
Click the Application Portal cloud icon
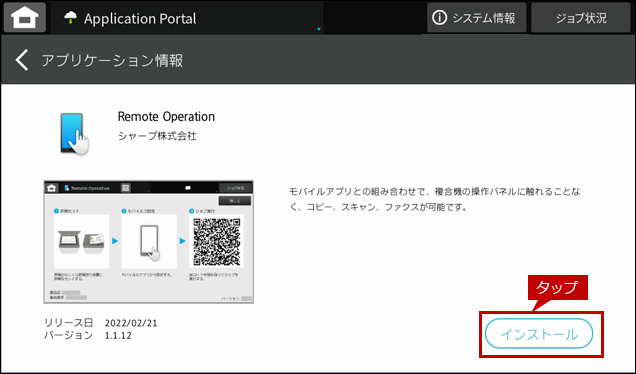(71, 17)
